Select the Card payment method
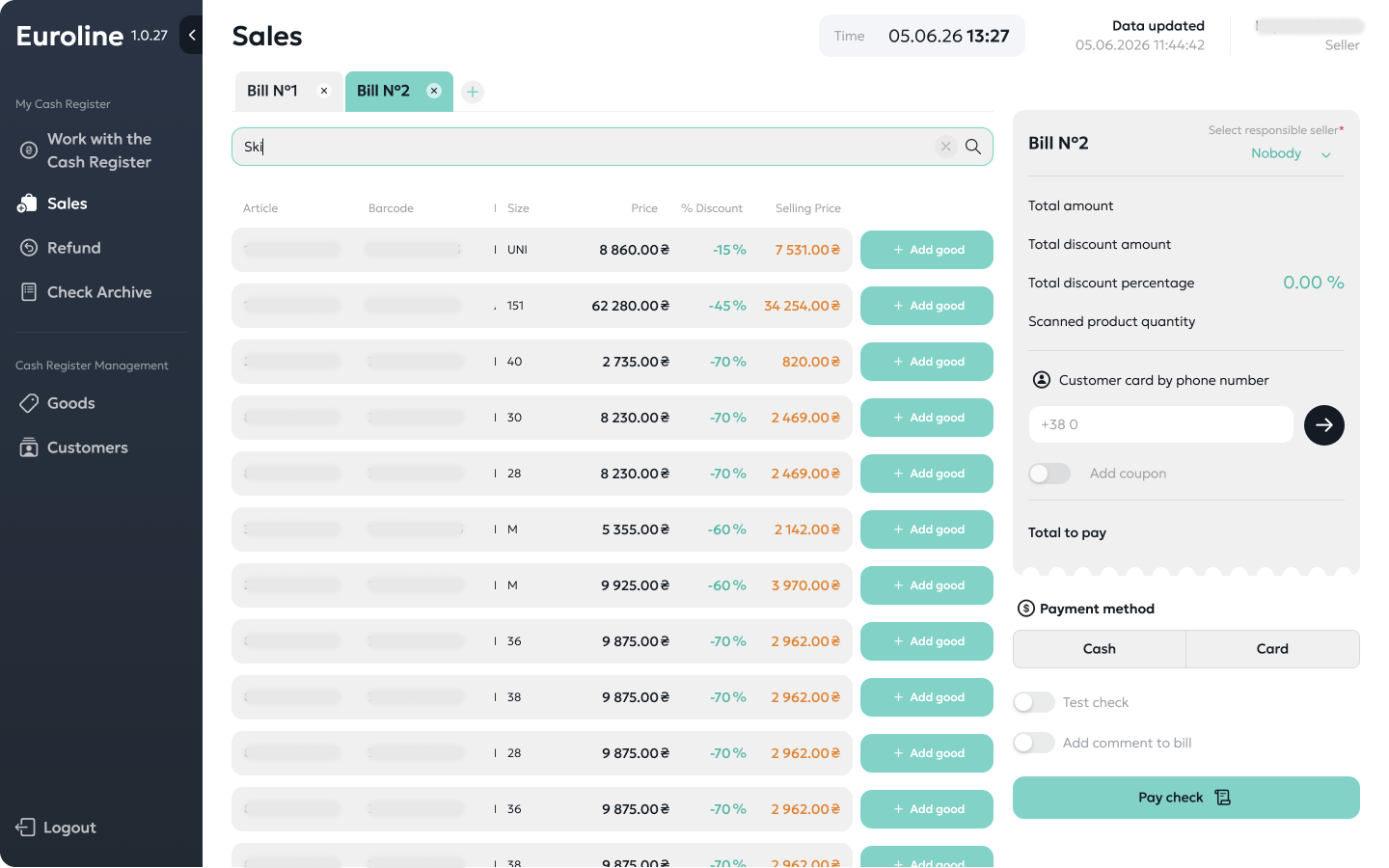 (1272, 649)
